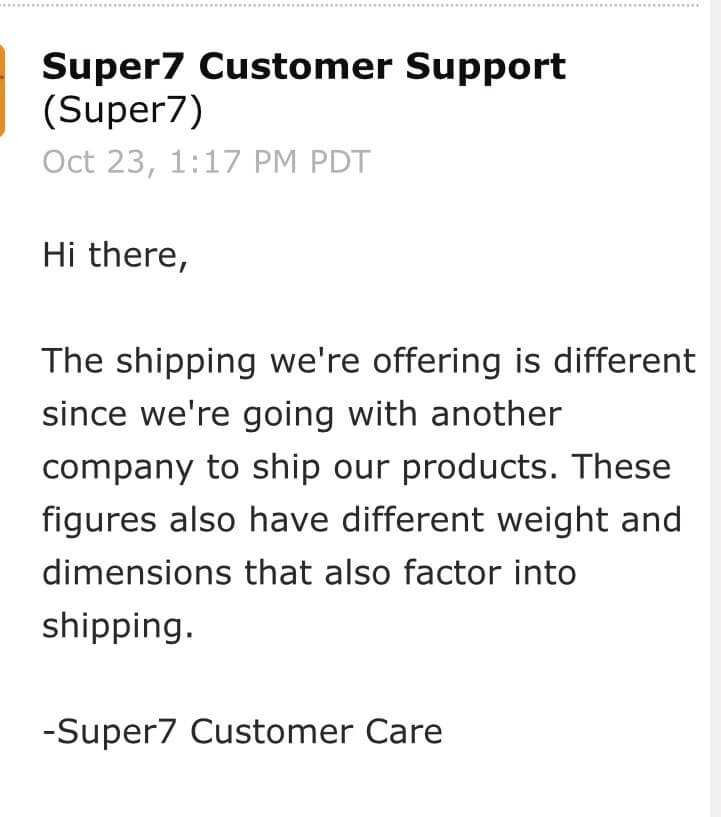Open the Super7 Customer Support sender name
This screenshot has height=817, width=721.
click(x=304, y=67)
